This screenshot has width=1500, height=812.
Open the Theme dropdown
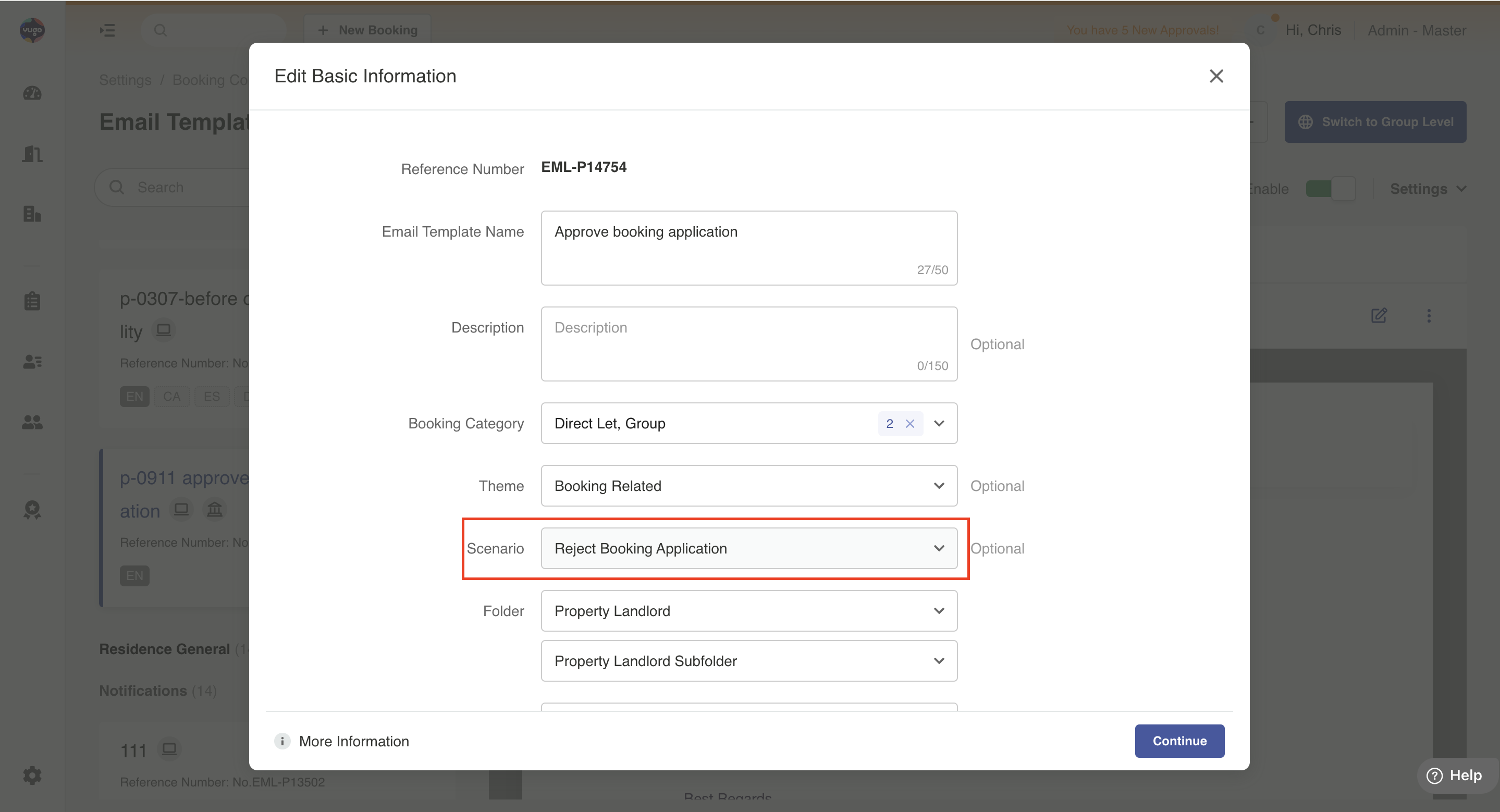[x=749, y=486]
